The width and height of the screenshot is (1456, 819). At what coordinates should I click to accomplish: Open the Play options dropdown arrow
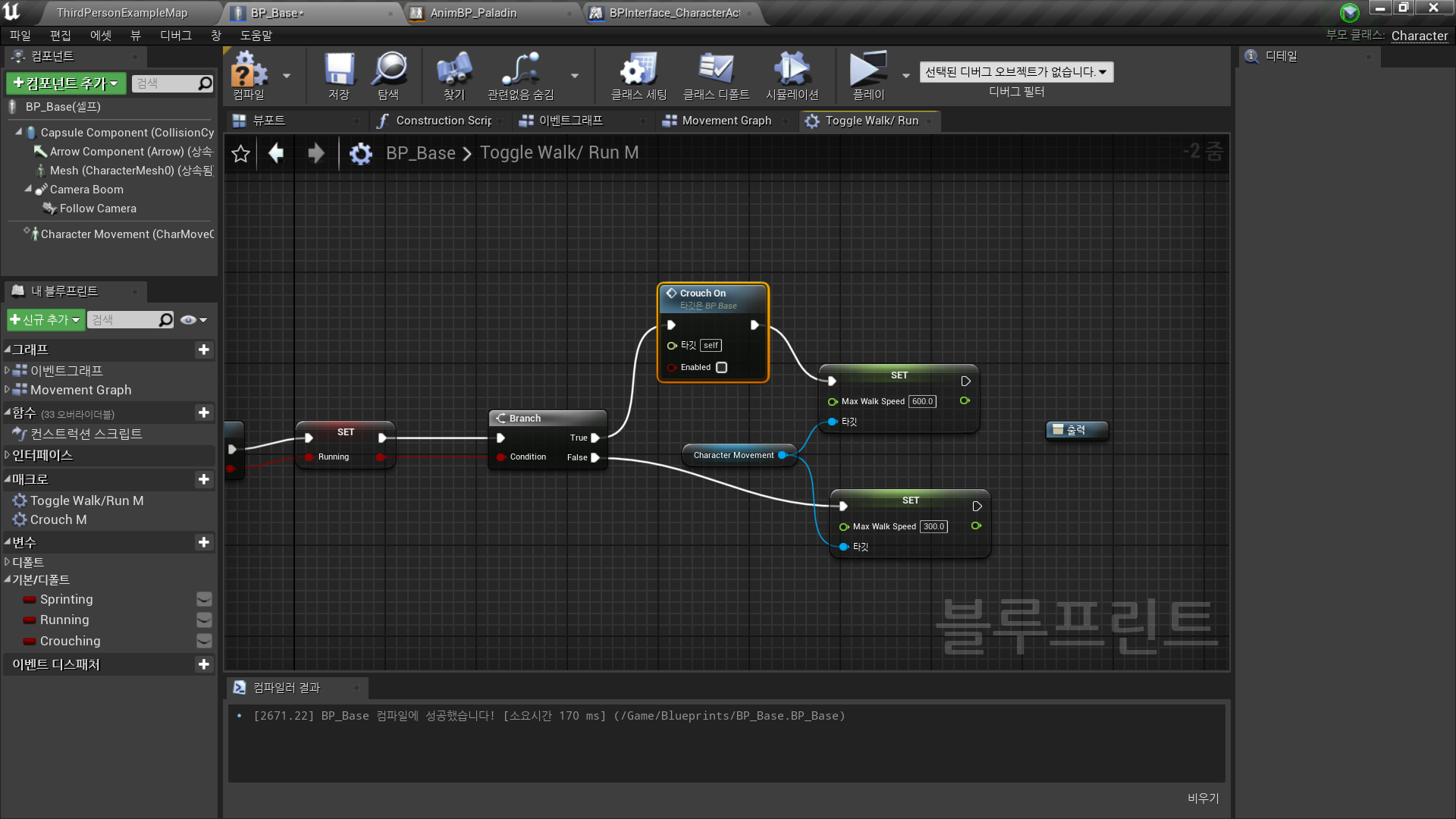tap(905, 76)
